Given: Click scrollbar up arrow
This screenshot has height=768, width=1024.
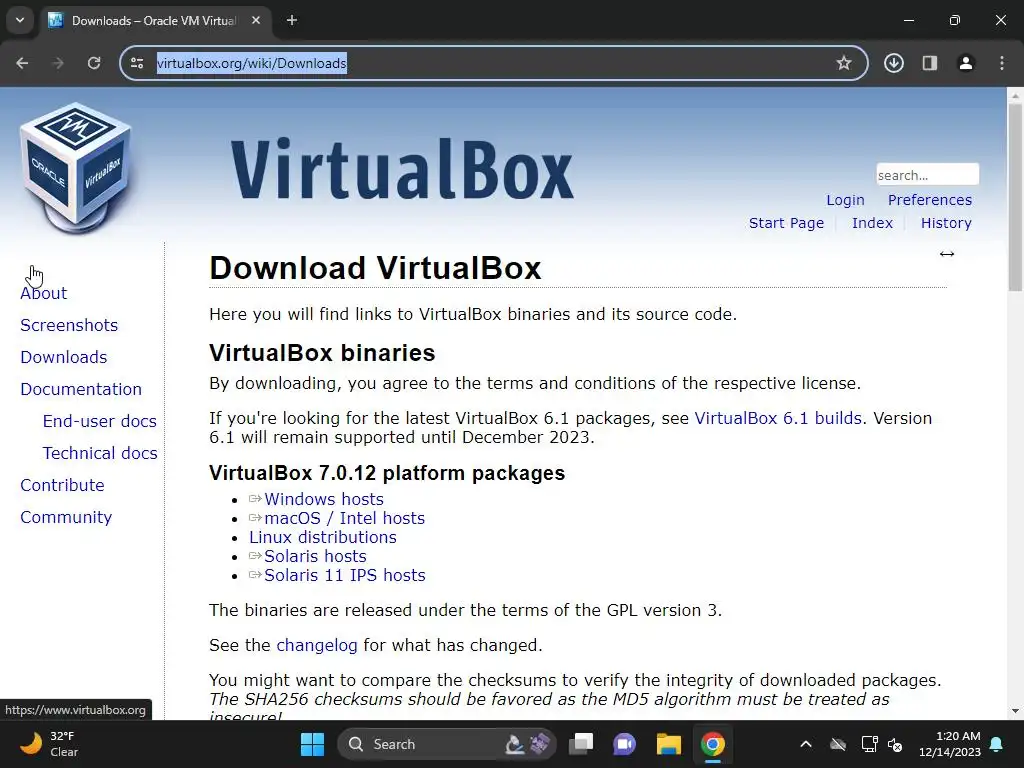Looking at the screenshot, I should [1015, 95].
